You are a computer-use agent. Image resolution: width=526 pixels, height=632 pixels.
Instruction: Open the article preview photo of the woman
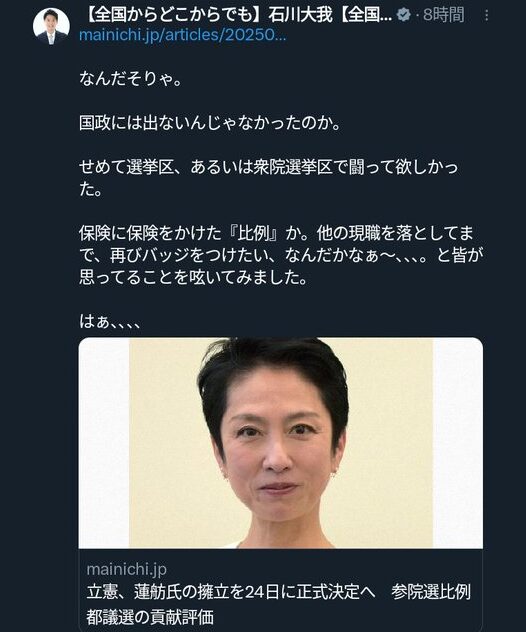click(281, 443)
